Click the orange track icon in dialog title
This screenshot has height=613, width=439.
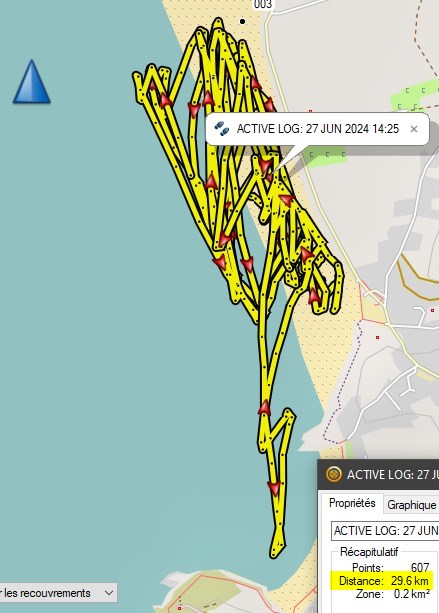[x=333, y=474]
